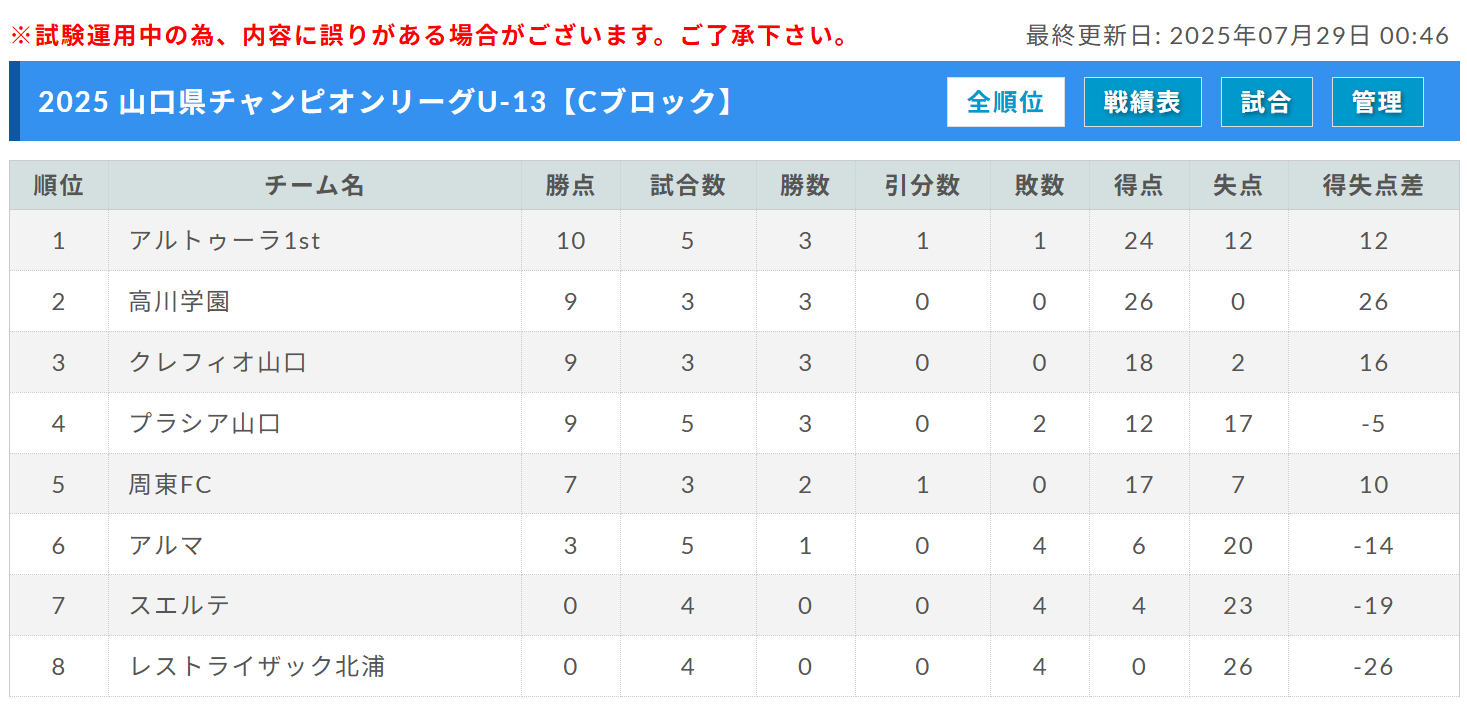Select team クレフィオ山口
Image resolution: width=1467 pixels, height=707 pixels.
(218, 362)
